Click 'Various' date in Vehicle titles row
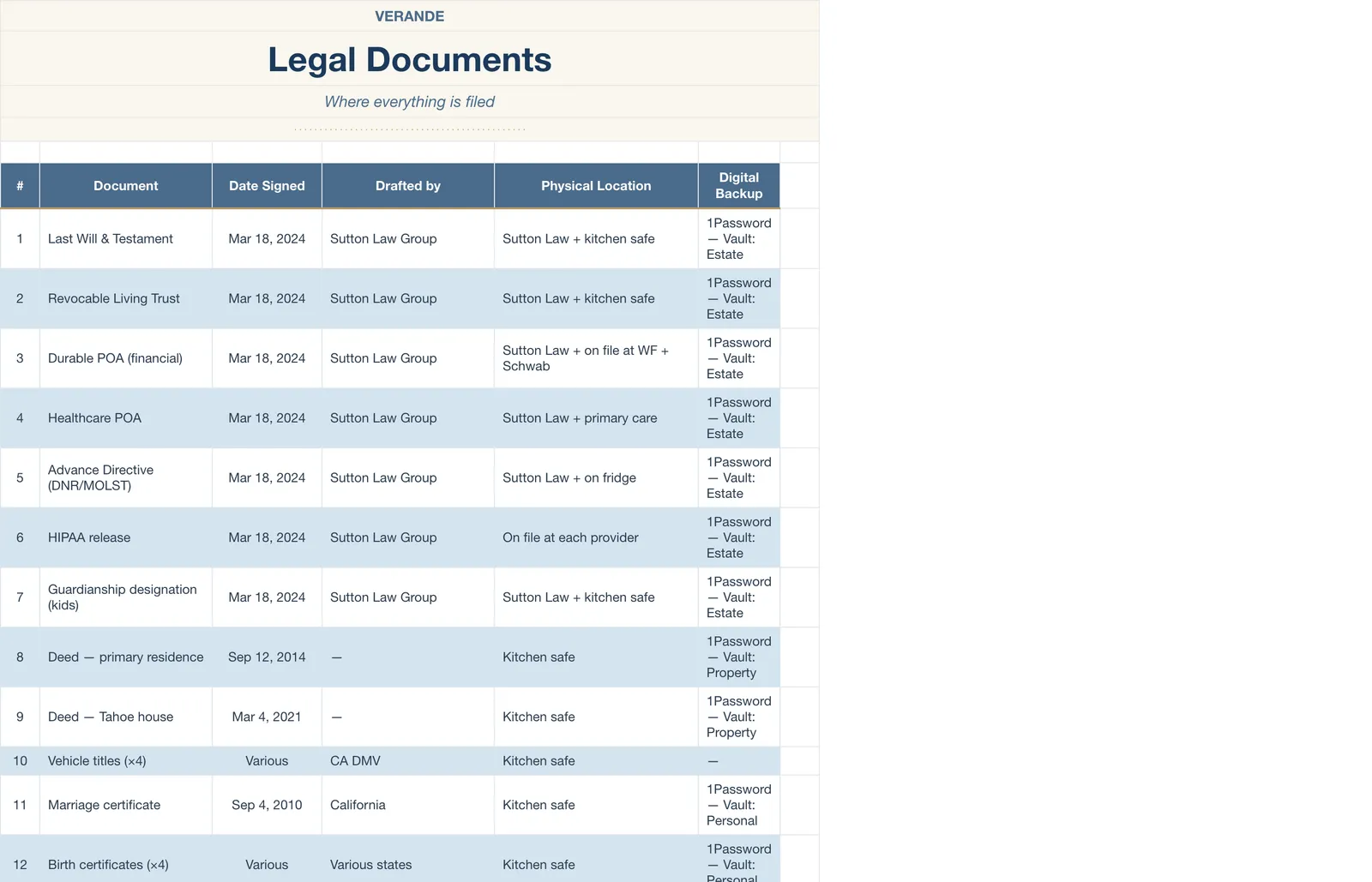Screen dimensions: 1372x882 [267, 761]
